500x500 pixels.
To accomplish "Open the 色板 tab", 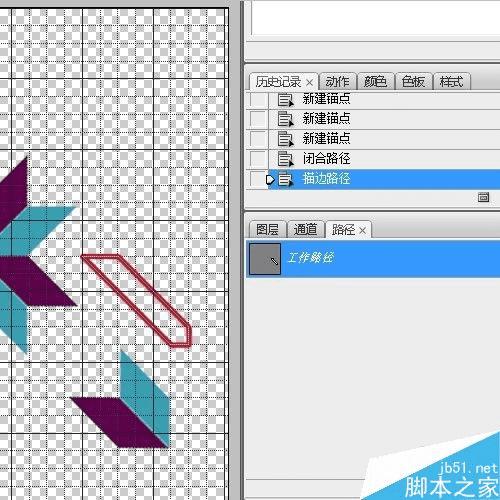I will [413, 82].
